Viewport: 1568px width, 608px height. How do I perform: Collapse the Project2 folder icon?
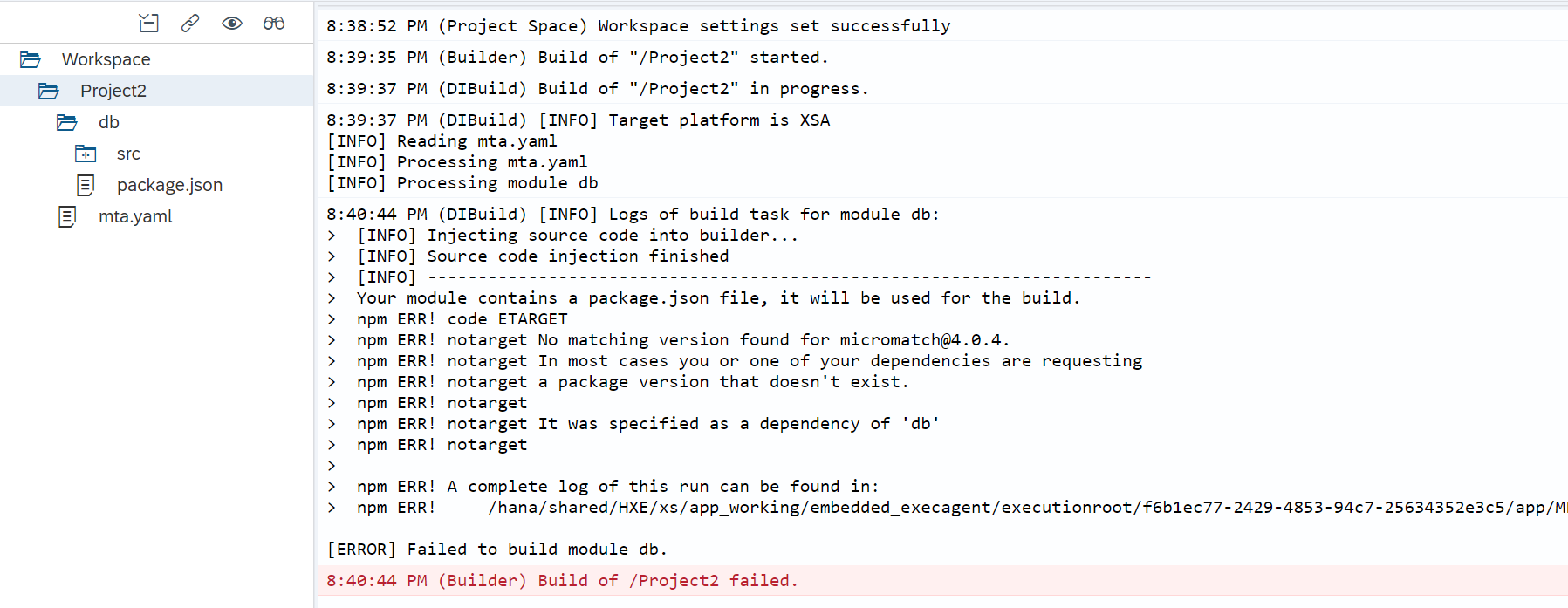pos(49,91)
